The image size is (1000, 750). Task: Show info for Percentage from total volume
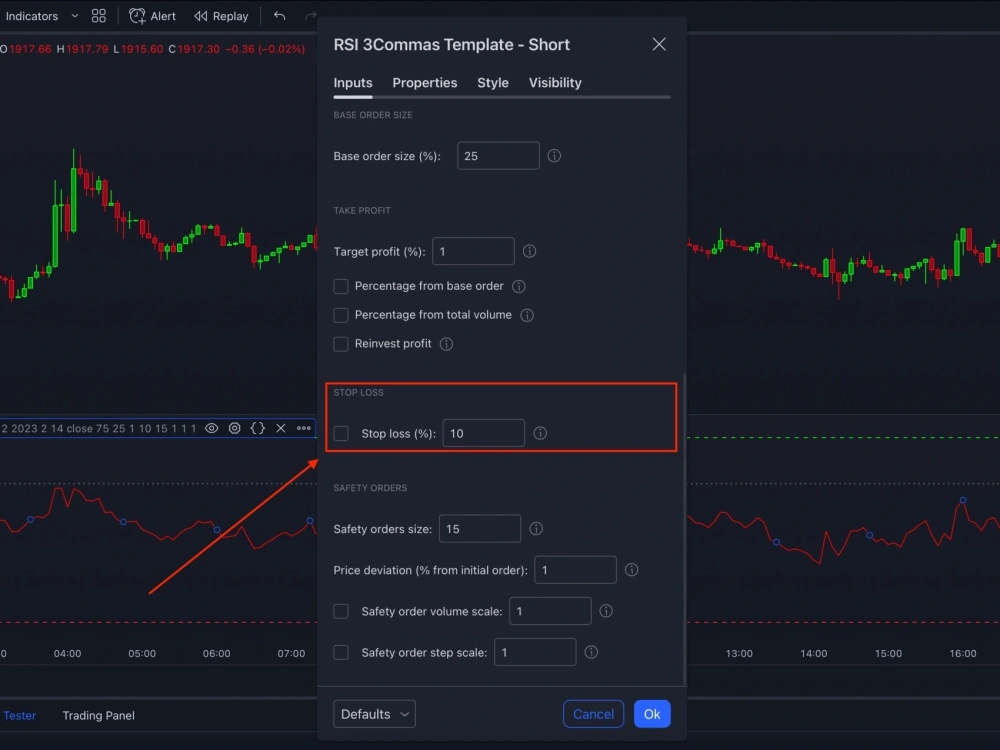point(527,315)
